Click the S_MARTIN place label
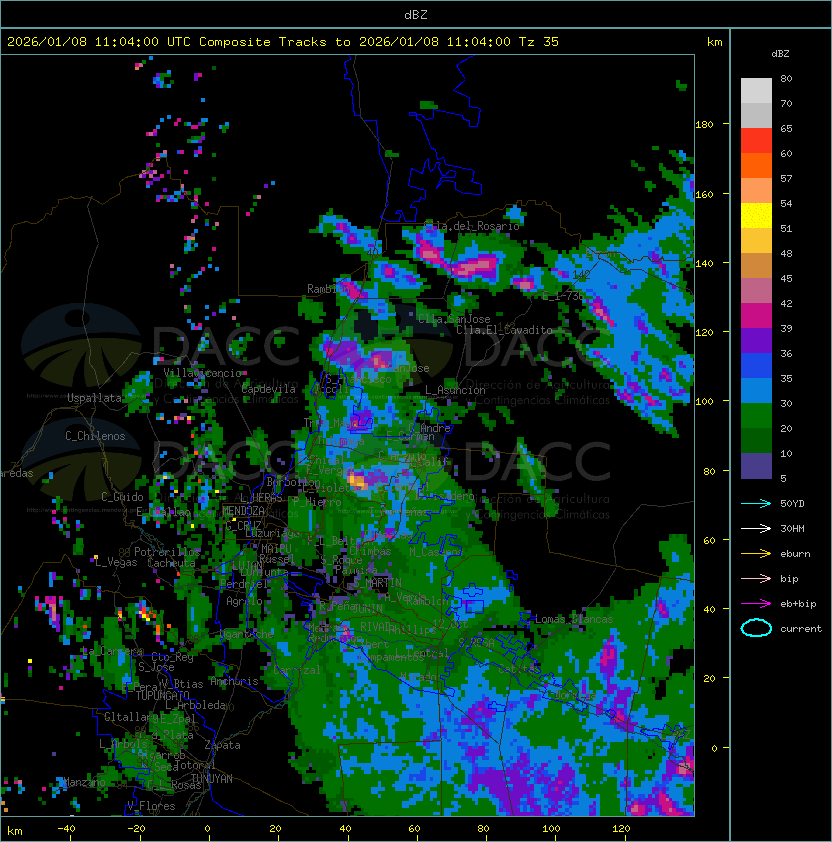The width and height of the screenshot is (832, 842). (378, 582)
